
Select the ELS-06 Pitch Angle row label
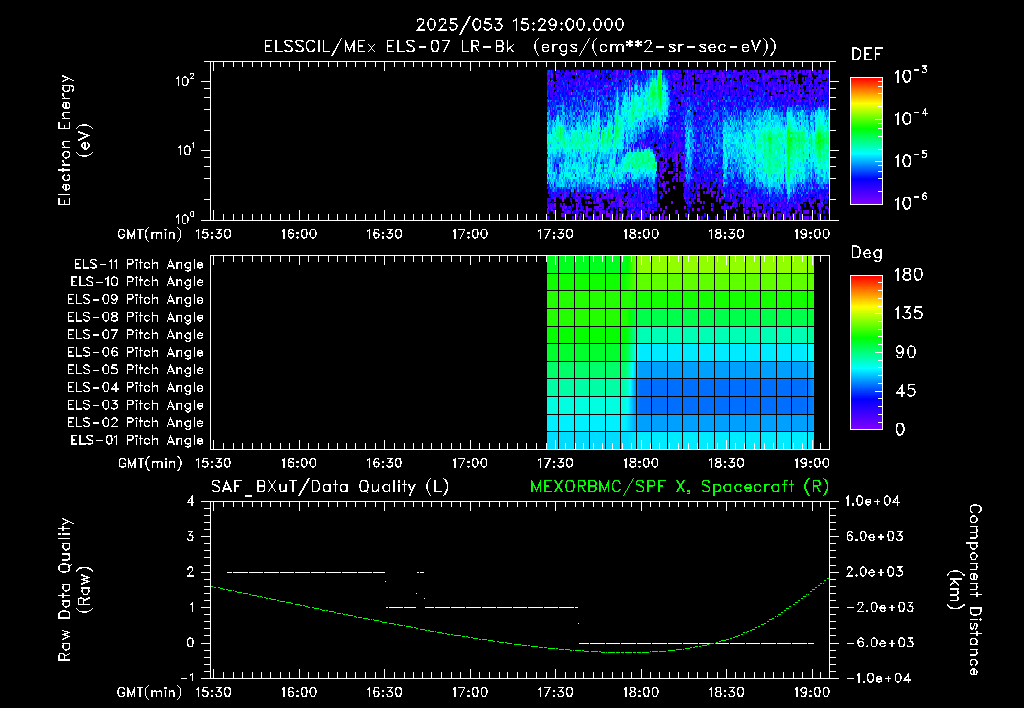(136, 353)
